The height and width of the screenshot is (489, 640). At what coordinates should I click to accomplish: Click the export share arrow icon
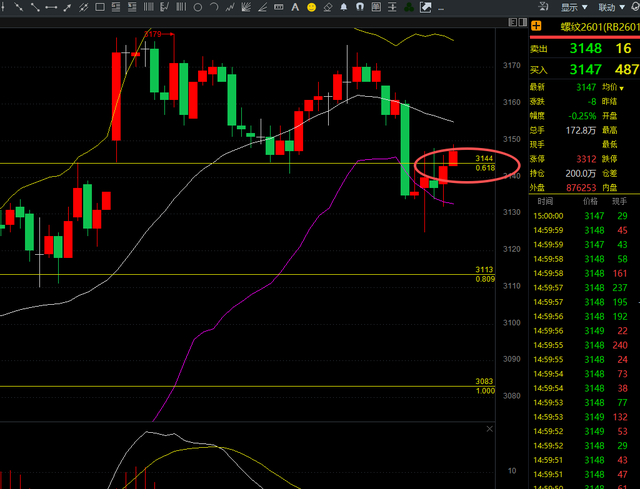(x=425, y=7)
